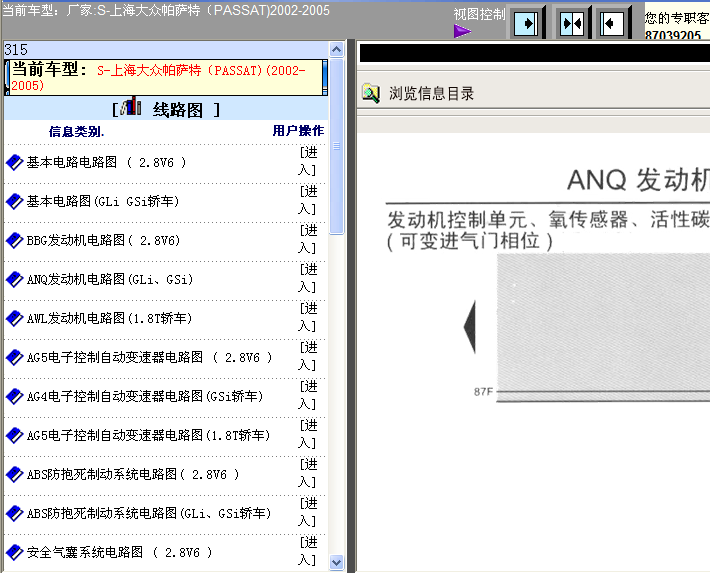
Task: Click book icon for ABS防抱死制动系统电路图 (2.8V6)
Action: (x=14, y=474)
